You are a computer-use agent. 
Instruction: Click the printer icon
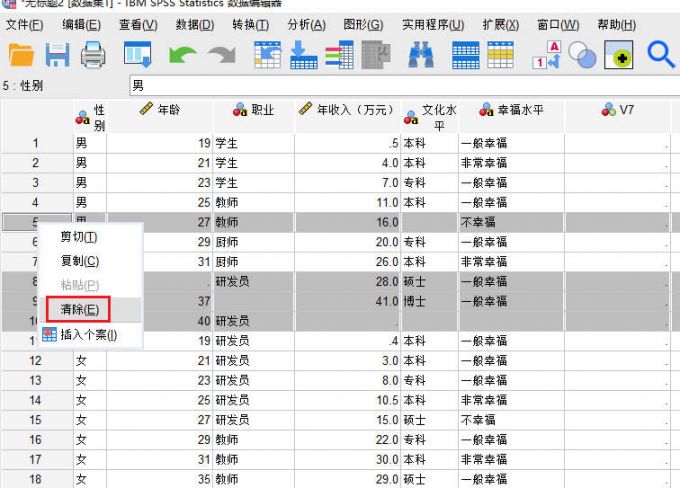pos(93,55)
